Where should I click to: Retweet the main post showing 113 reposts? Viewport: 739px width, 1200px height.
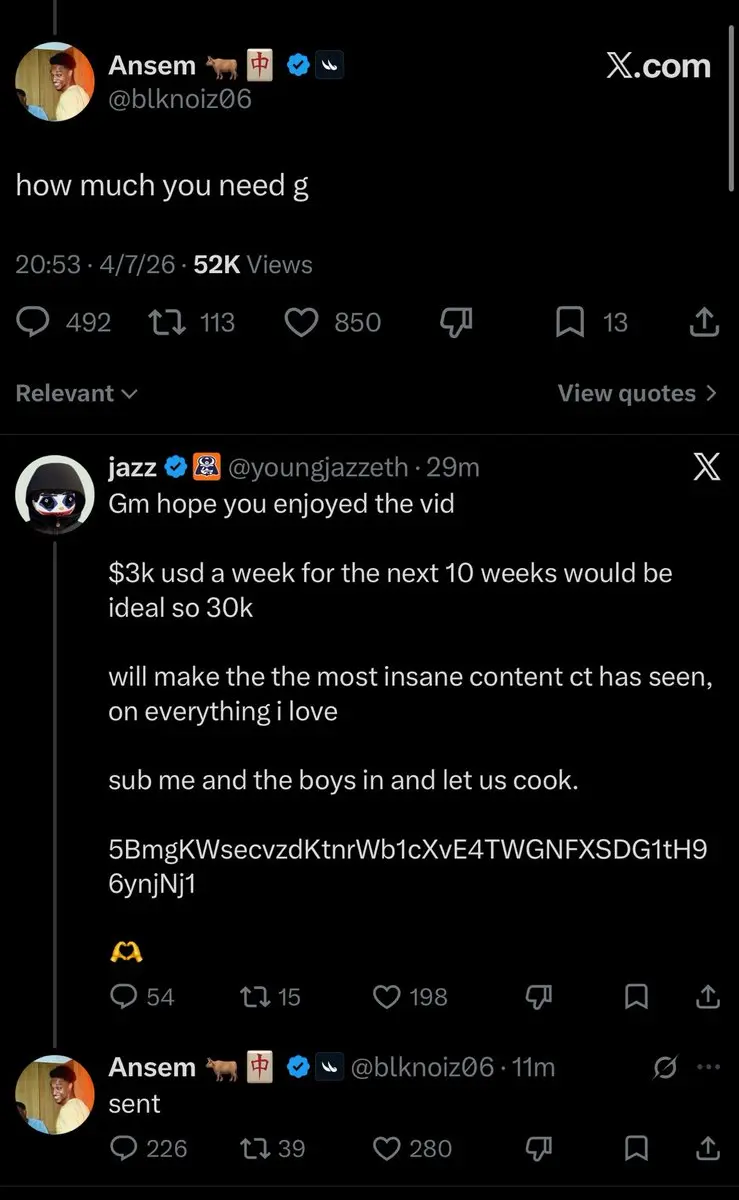tap(191, 322)
